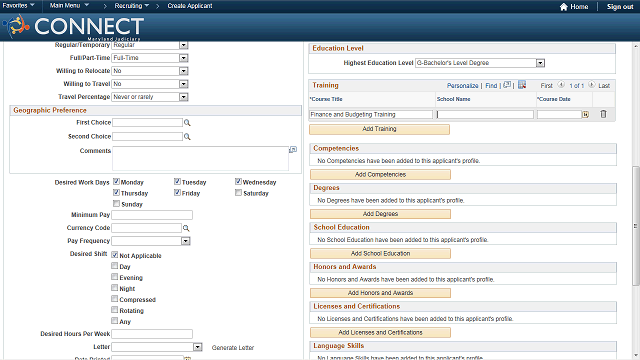Download Training grid to spreadsheet icon
This screenshot has width=640, height=360.
tap(522, 85)
